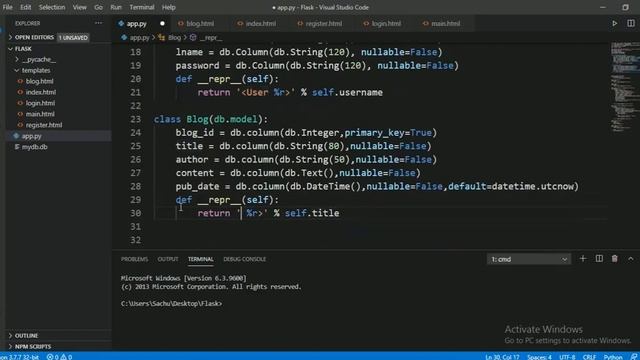Change encoding via UTF-8 status item
This screenshot has width=640, height=360.
pyautogui.click(x=567, y=357)
